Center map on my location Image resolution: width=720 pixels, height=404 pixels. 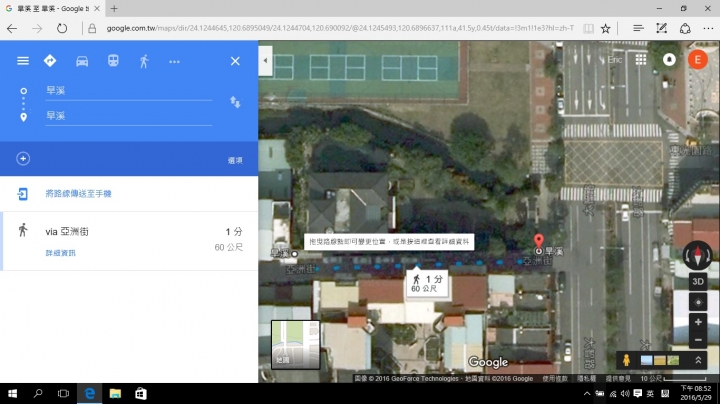[698, 303]
